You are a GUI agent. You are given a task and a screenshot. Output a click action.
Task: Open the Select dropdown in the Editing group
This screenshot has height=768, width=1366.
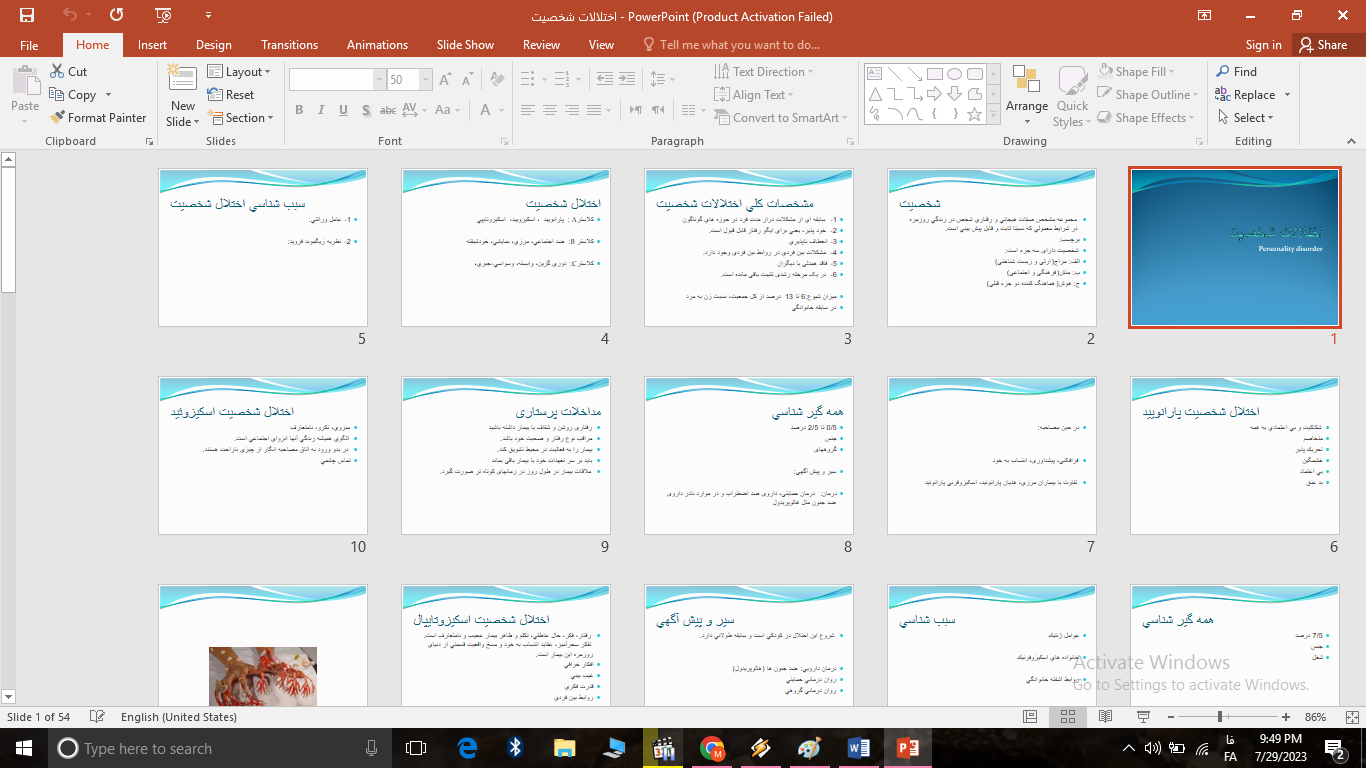(x=1246, y=118)
